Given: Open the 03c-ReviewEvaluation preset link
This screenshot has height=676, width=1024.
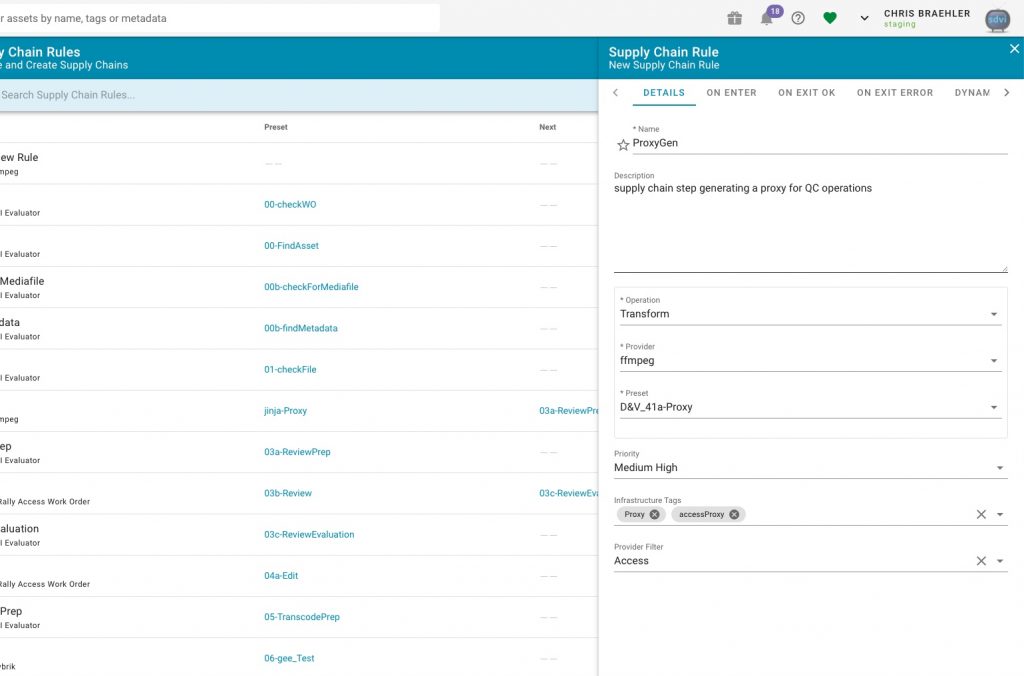Looking at the screenshot, I should pyautogui.click(x=309, y=534).
